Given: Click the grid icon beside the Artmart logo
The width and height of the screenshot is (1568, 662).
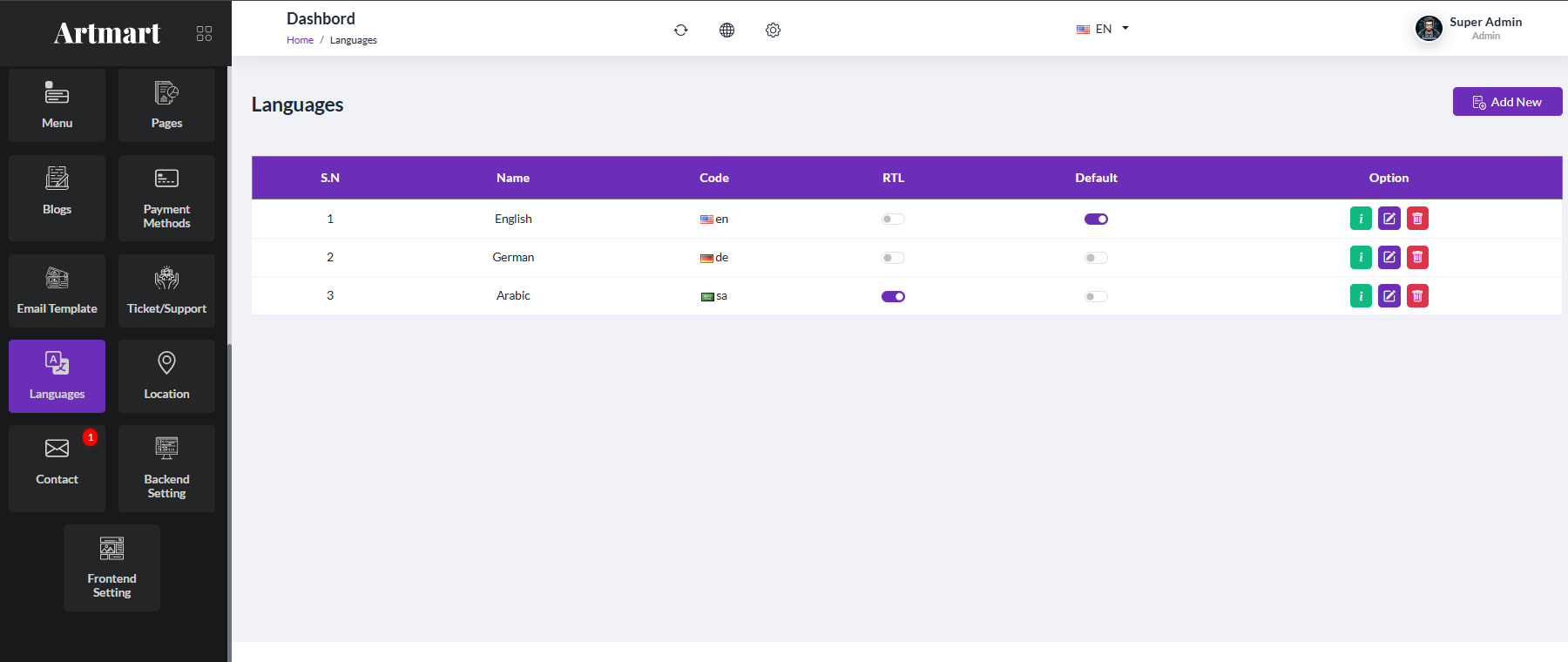Looking at the screenshot, I should (205, 33).
